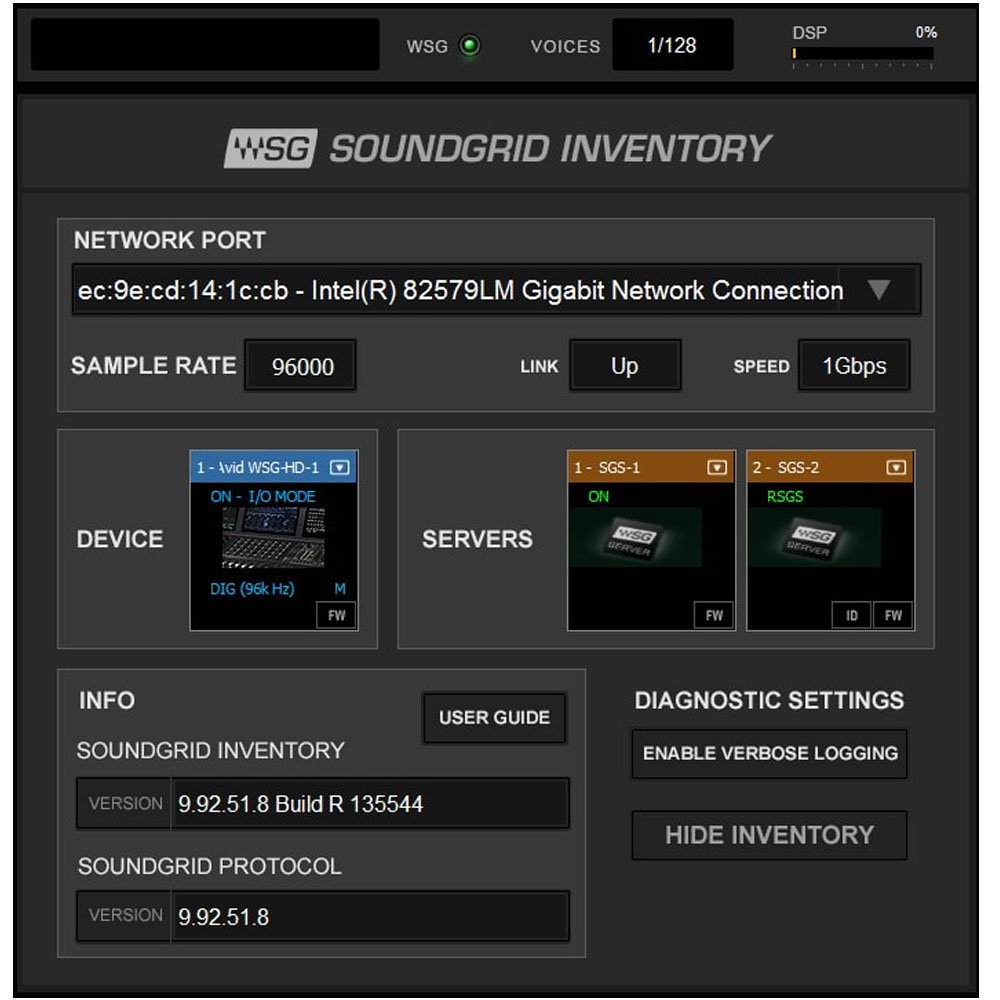Click the SGS-1 server chip image
Screen dimensions: 1000x1000
click(x=635, y=538)
